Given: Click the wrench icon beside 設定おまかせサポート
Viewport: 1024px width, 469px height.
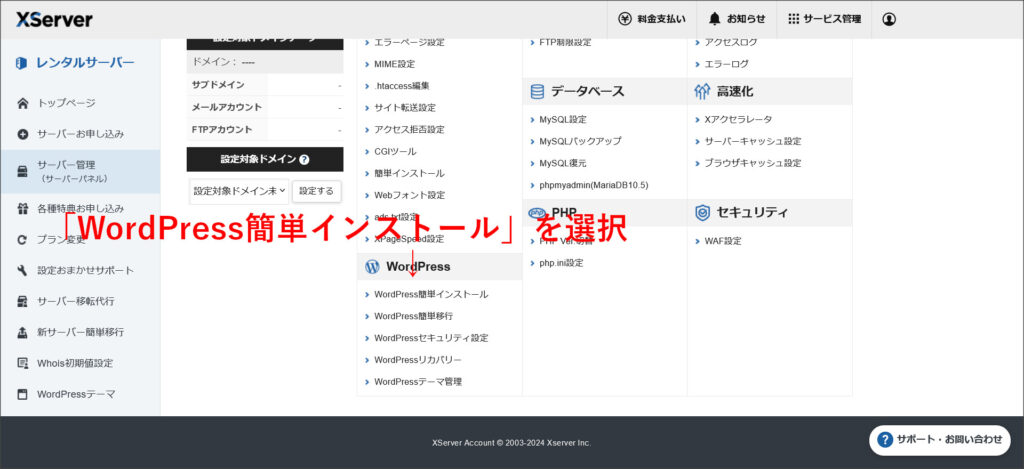Looking at the screenshot, I should tap(23, 270).
